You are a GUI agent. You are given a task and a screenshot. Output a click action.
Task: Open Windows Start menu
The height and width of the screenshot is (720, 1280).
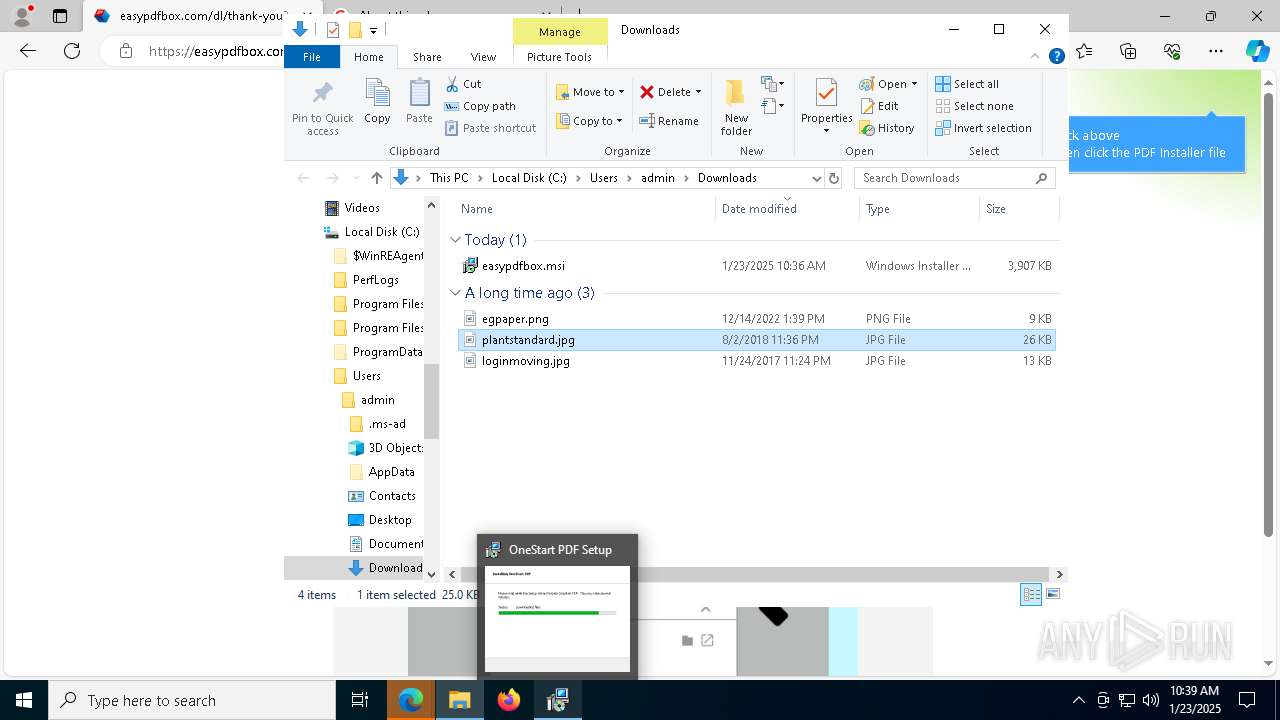pos(24,701)
